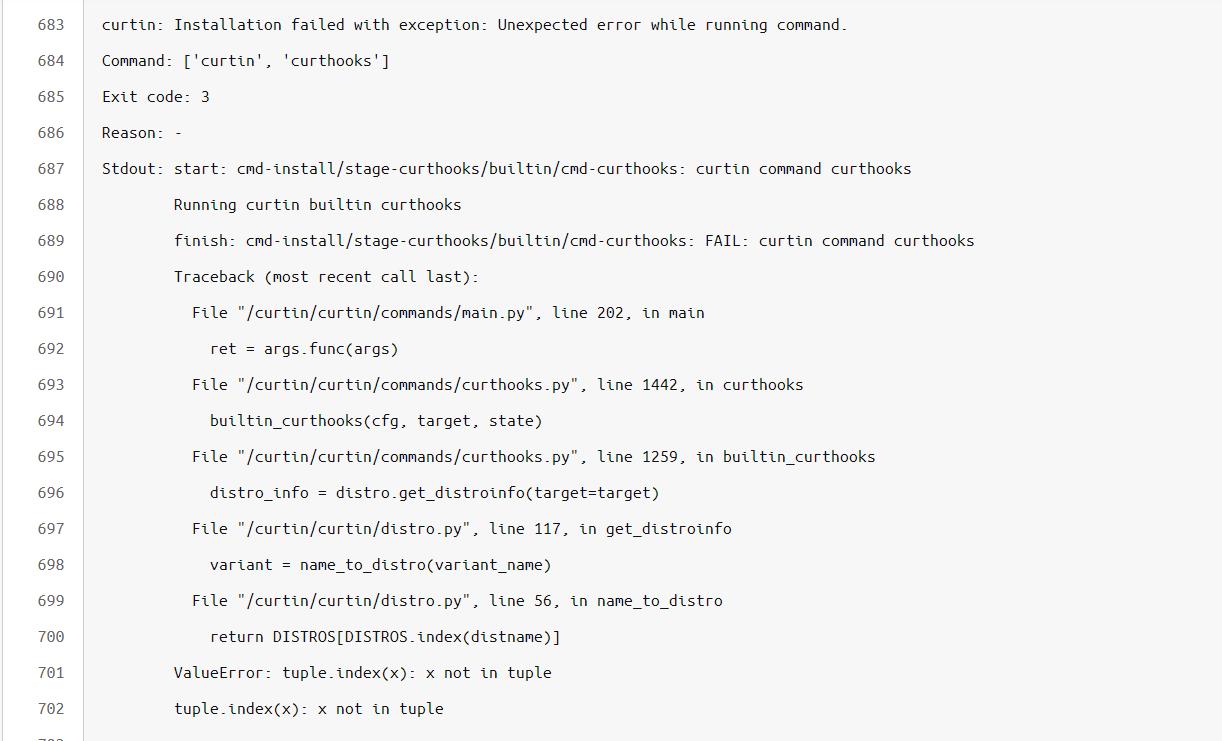This screenshot has height=741, width=1222.
Task: Click the 'ValueError: tuple.index(x)' line
Action: point(362,673)
